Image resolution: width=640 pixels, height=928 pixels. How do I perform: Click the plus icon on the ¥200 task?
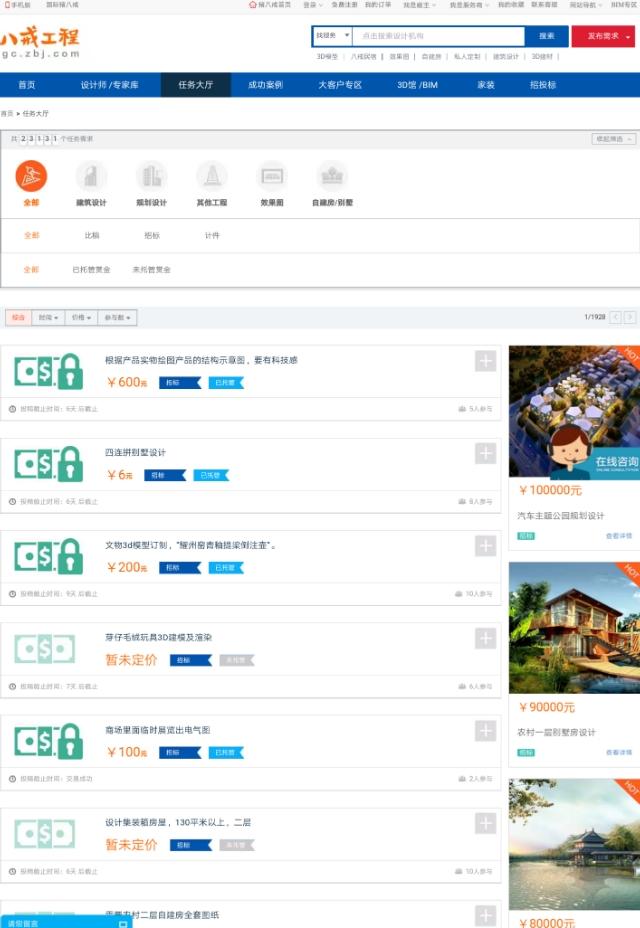485,546
